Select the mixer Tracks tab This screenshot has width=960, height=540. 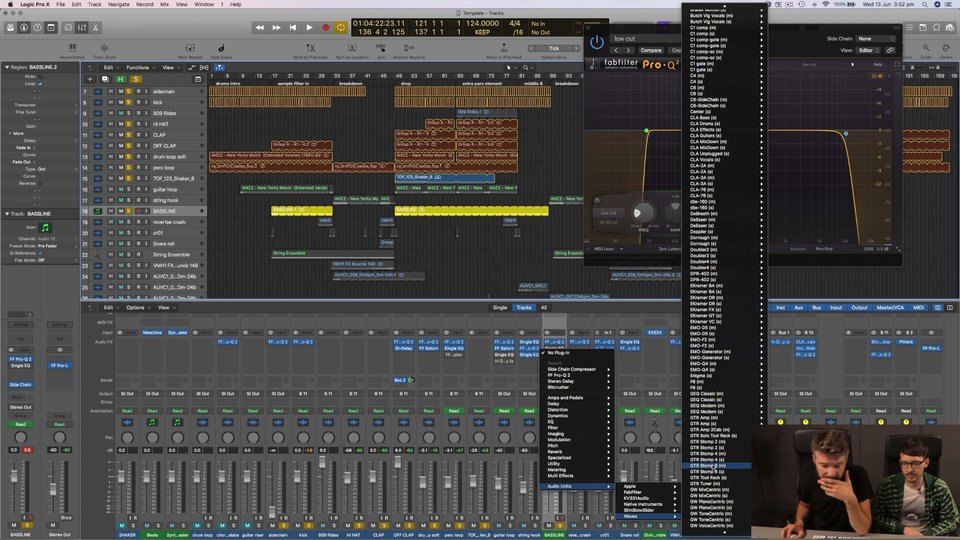tap(524, 308)
